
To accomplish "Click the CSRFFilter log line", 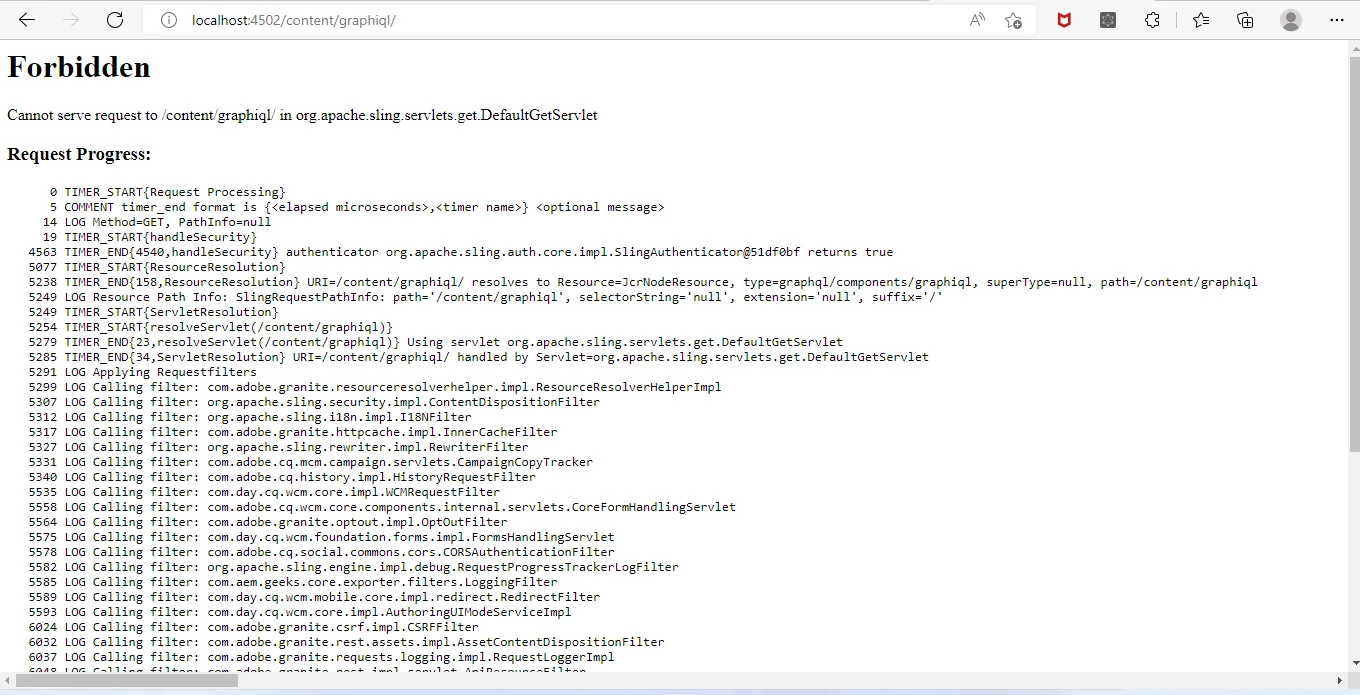I will tap(254, 627).
